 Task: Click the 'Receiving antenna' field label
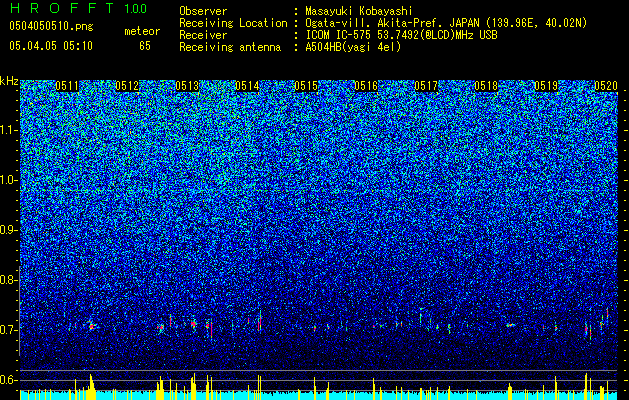pyautogui.click(x=230, y=47)
